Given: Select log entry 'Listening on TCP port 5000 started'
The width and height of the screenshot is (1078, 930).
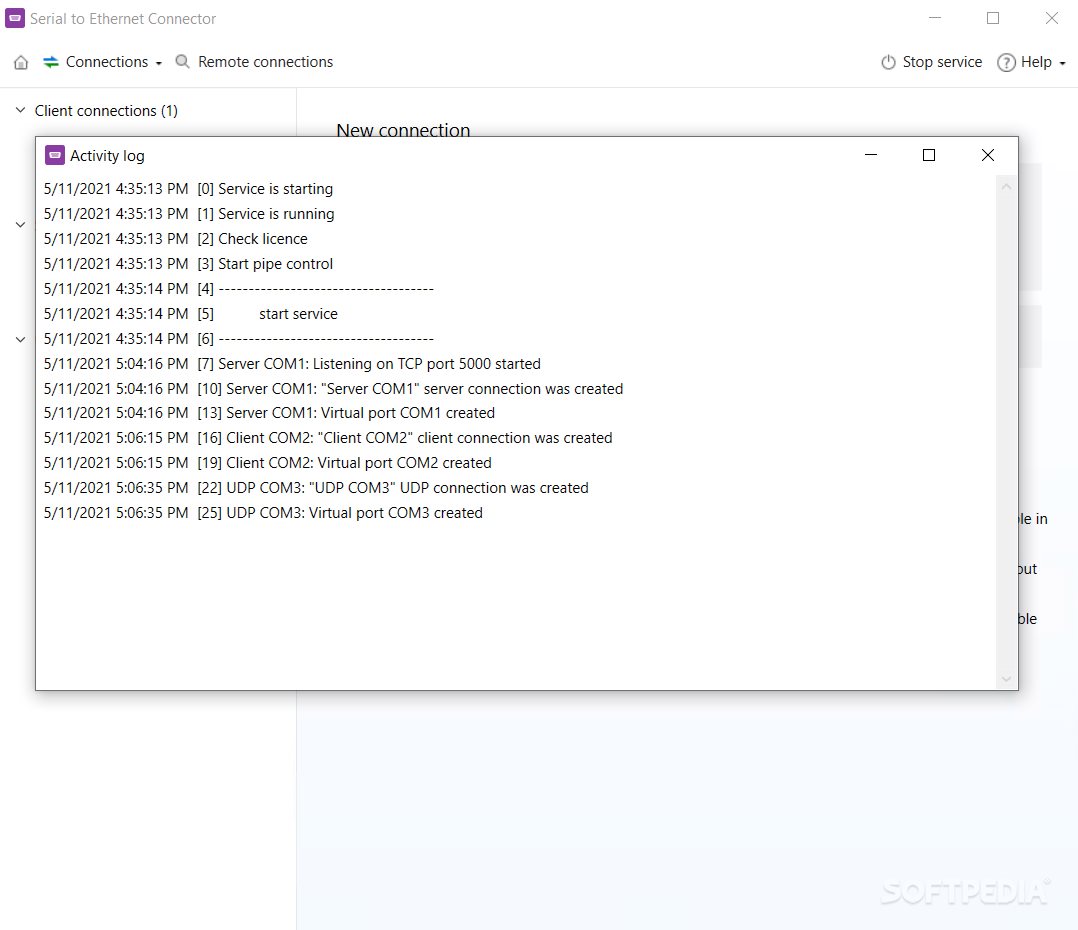Looking at the screenshot, I should [292, 364].
